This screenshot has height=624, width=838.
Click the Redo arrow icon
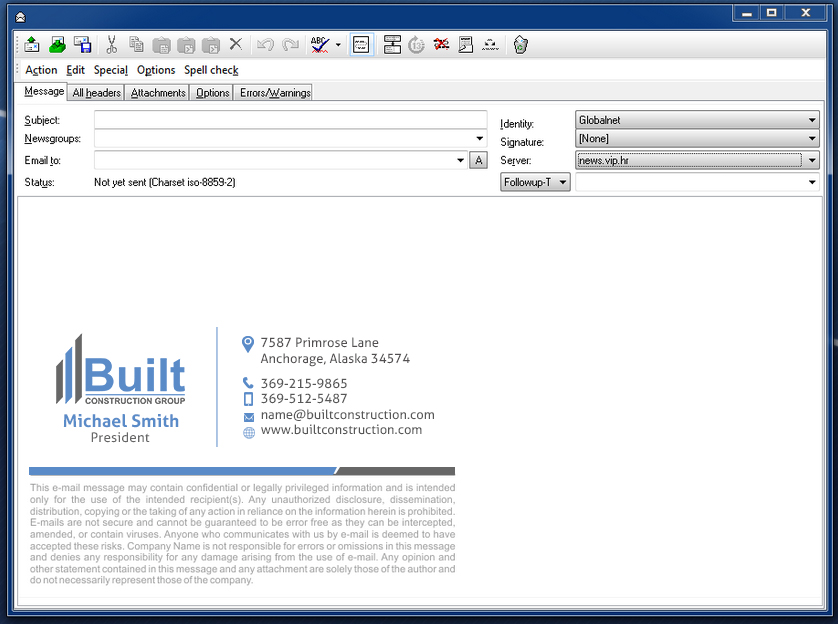tap(290, 45)
